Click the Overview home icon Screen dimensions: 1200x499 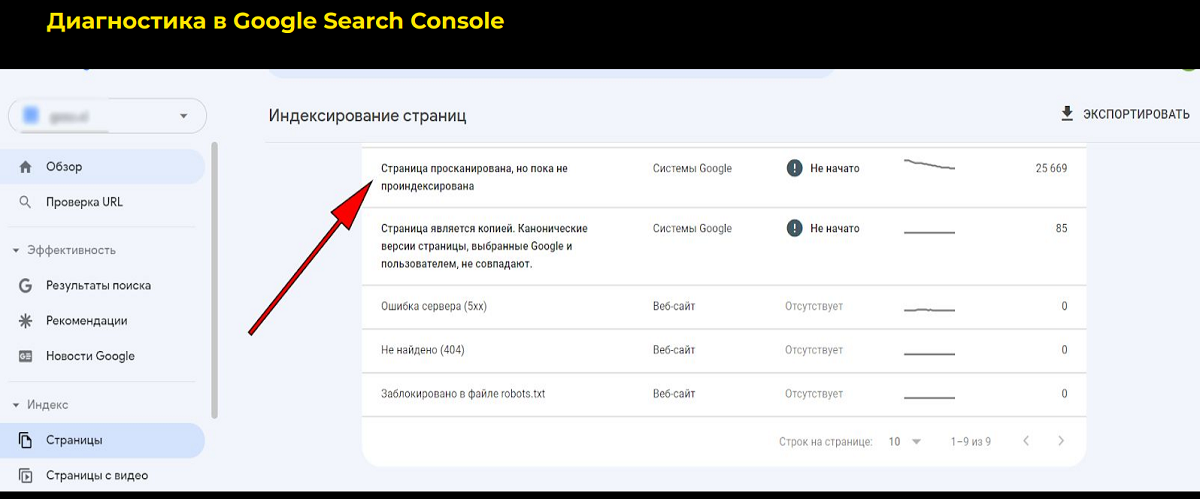click(x=26, y=167)
